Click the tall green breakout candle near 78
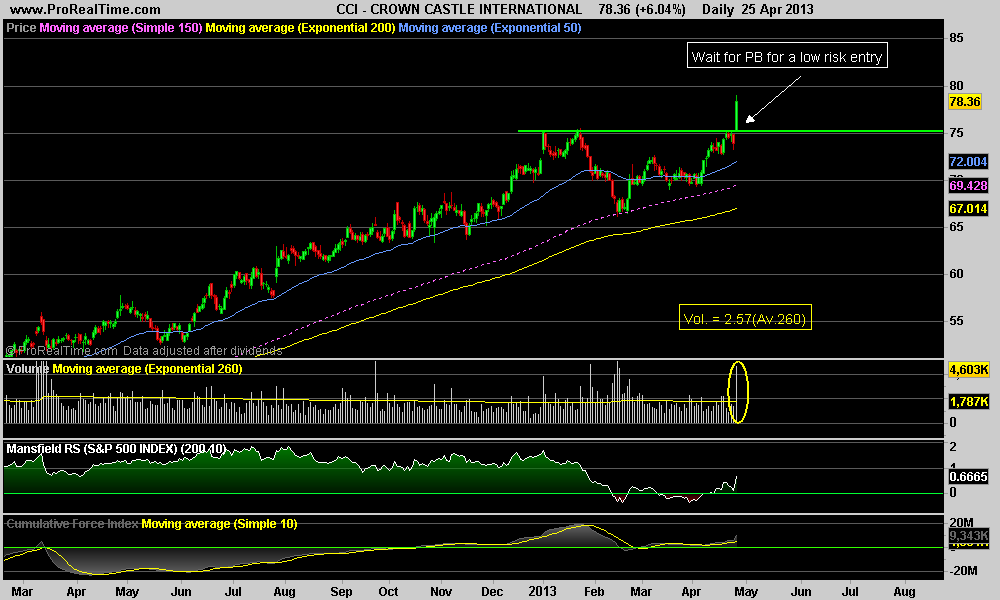The width and height of the screenshot is (1000, 600). coord(737,113)
